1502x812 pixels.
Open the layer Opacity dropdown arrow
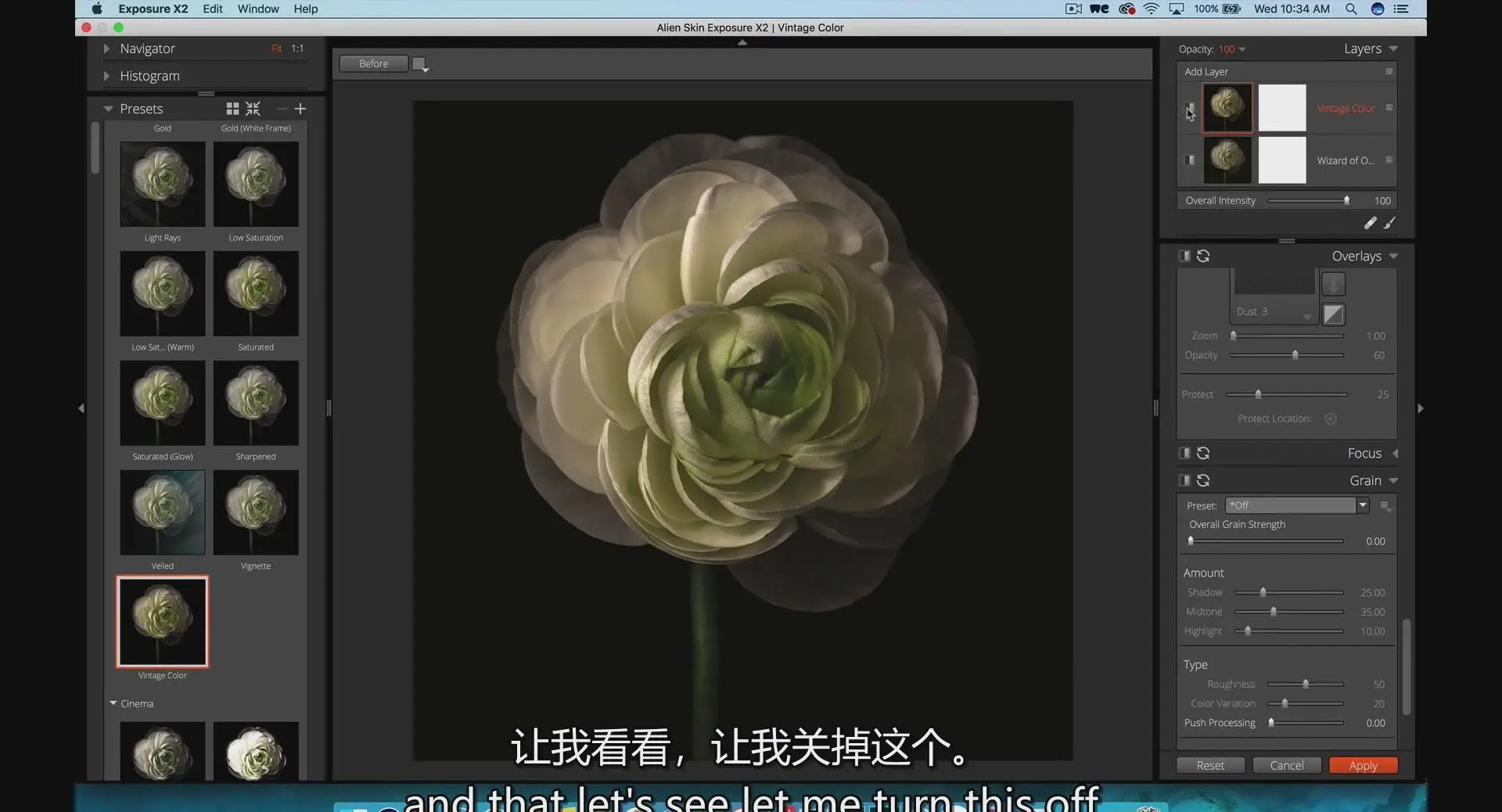[1242, 49]
